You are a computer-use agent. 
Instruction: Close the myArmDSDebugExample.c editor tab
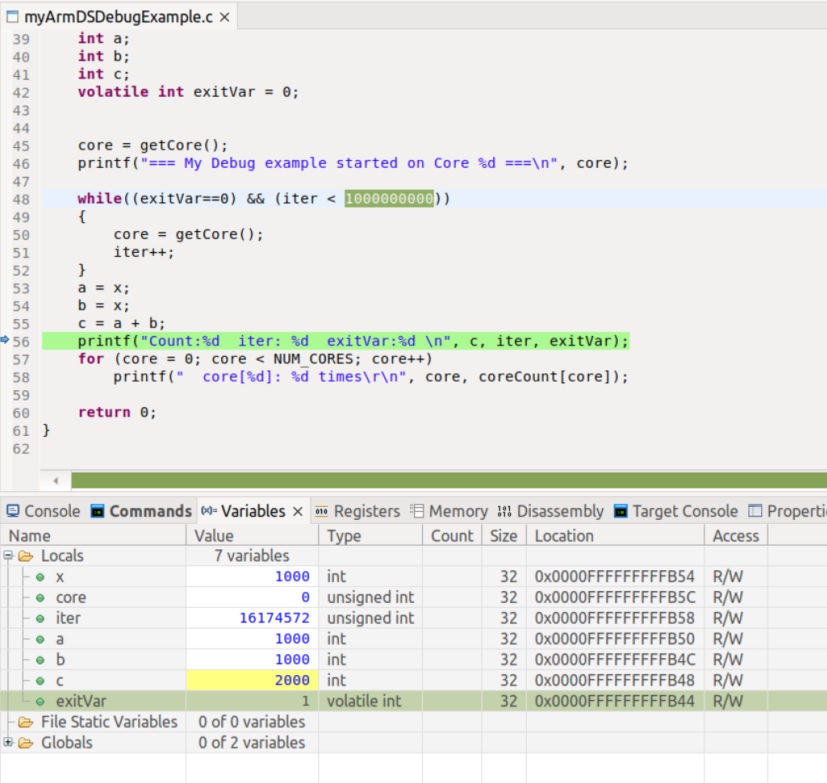[224, 17]
